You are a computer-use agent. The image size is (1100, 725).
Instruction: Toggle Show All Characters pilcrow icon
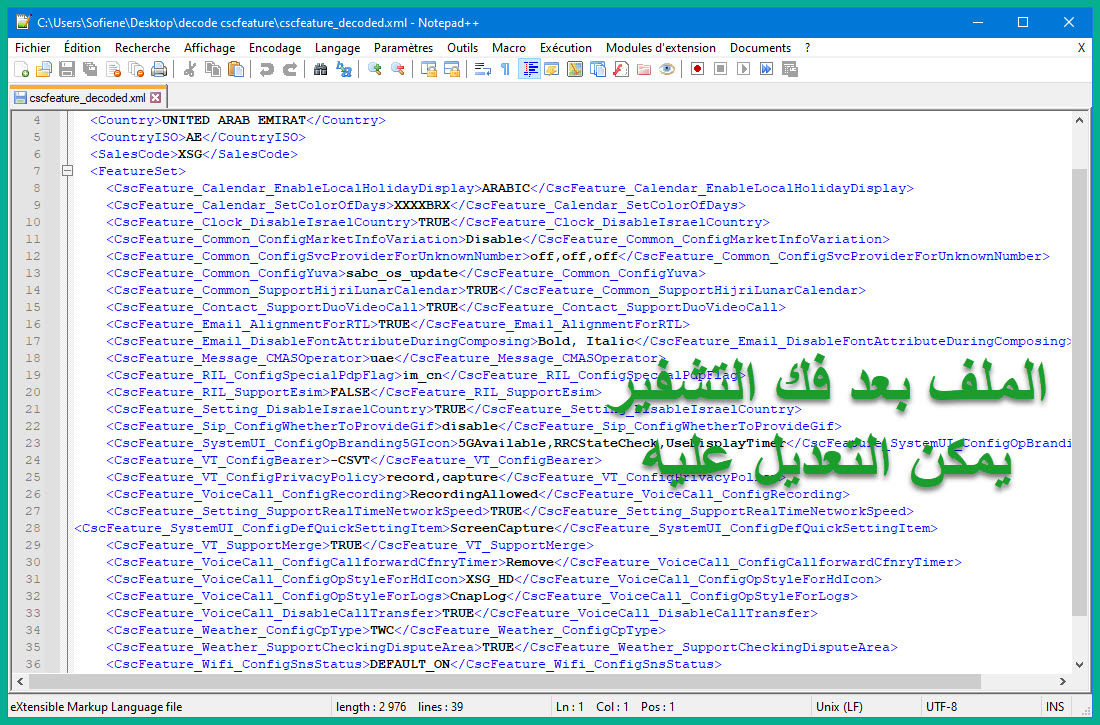tap(505, 69)
